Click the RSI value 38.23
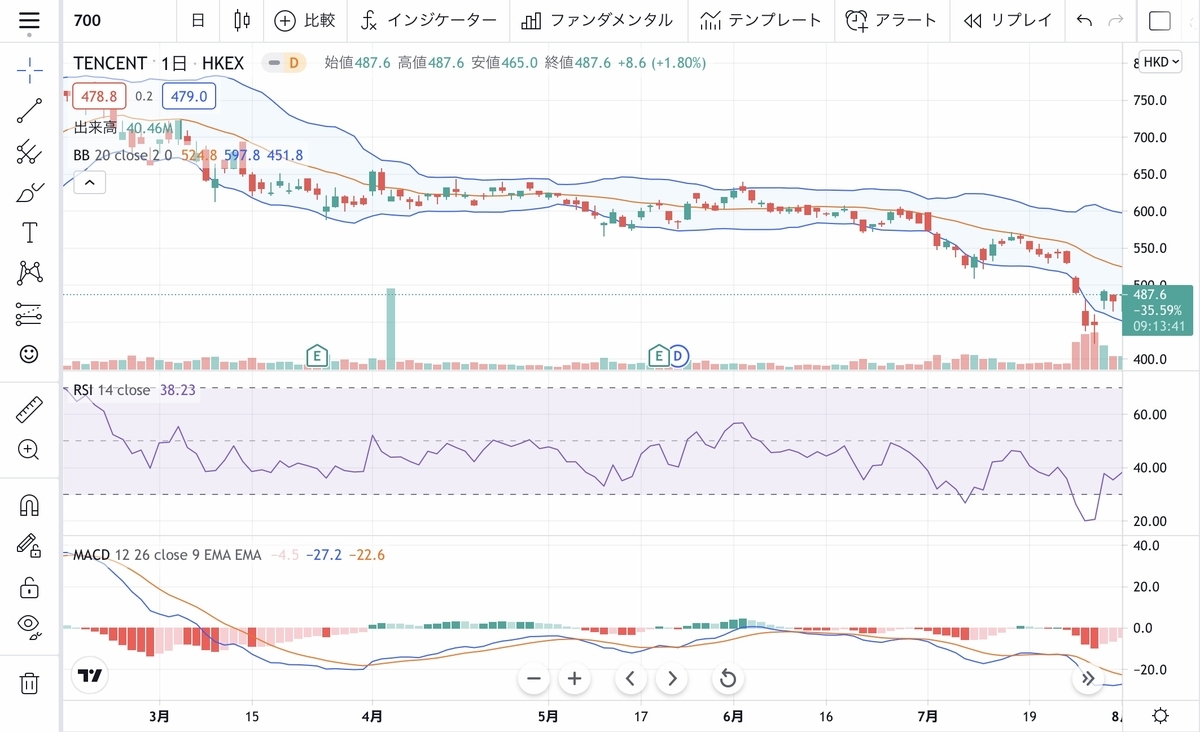The height and width of the screenshot is (732, 1200). [x=179, y=390]
